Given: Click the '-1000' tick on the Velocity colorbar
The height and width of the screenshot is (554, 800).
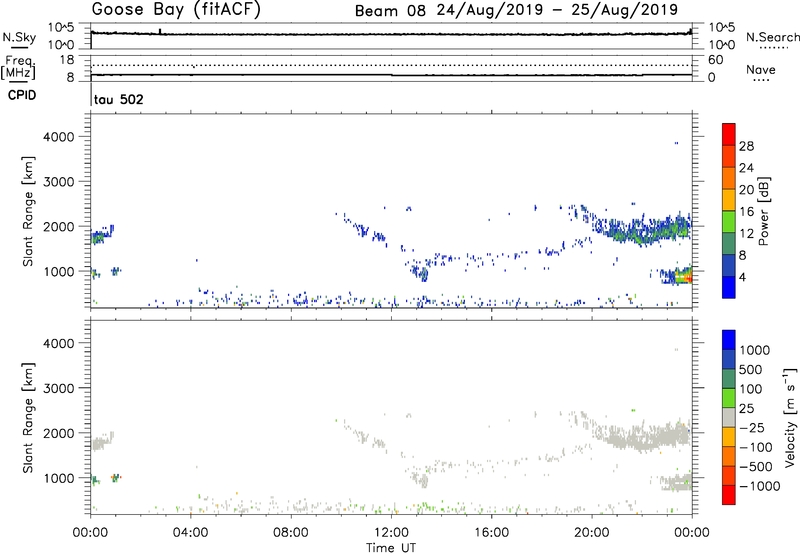Looking at the screenshot, I should [760, 486].
